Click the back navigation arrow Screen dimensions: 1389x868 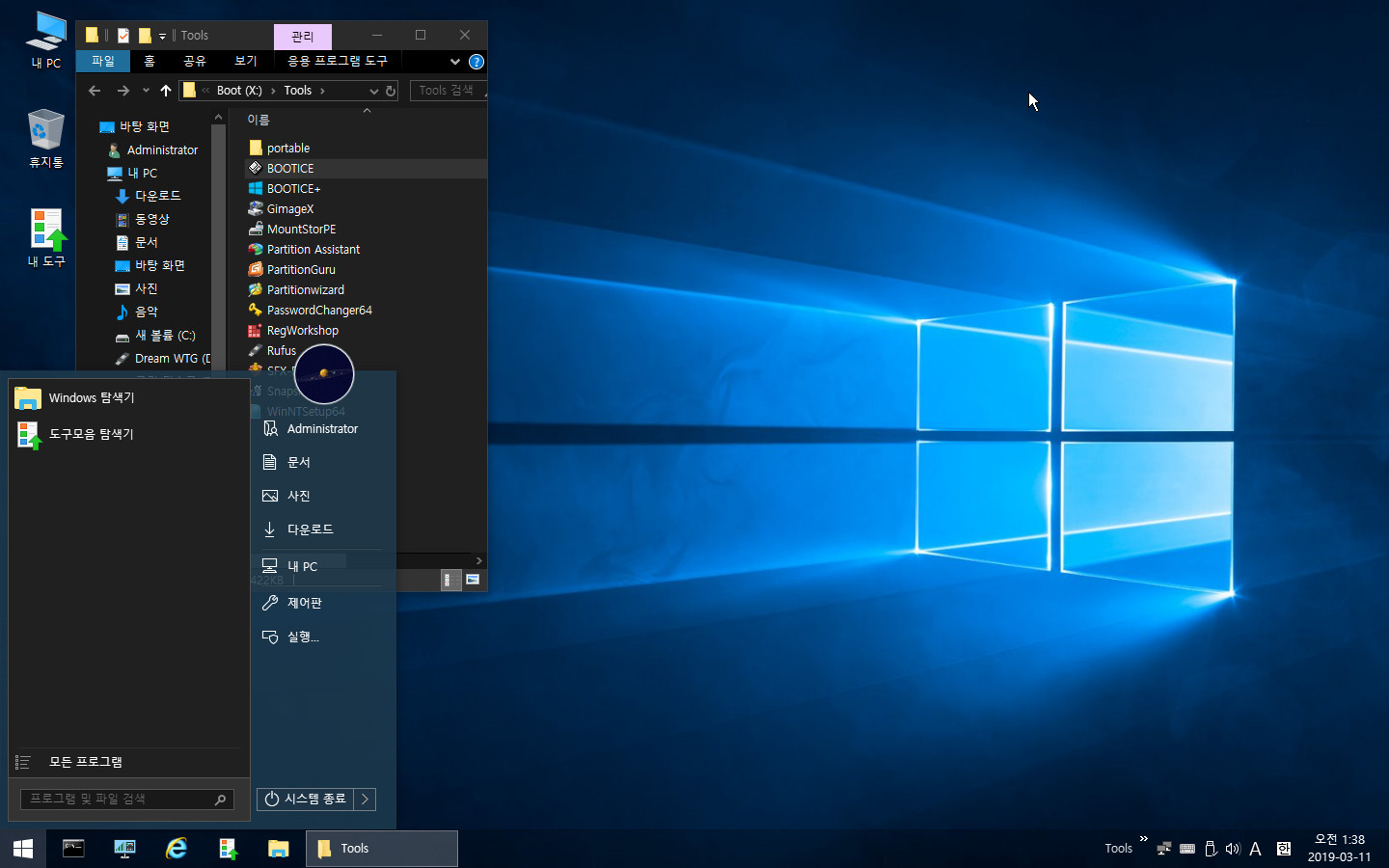(95, 91)
